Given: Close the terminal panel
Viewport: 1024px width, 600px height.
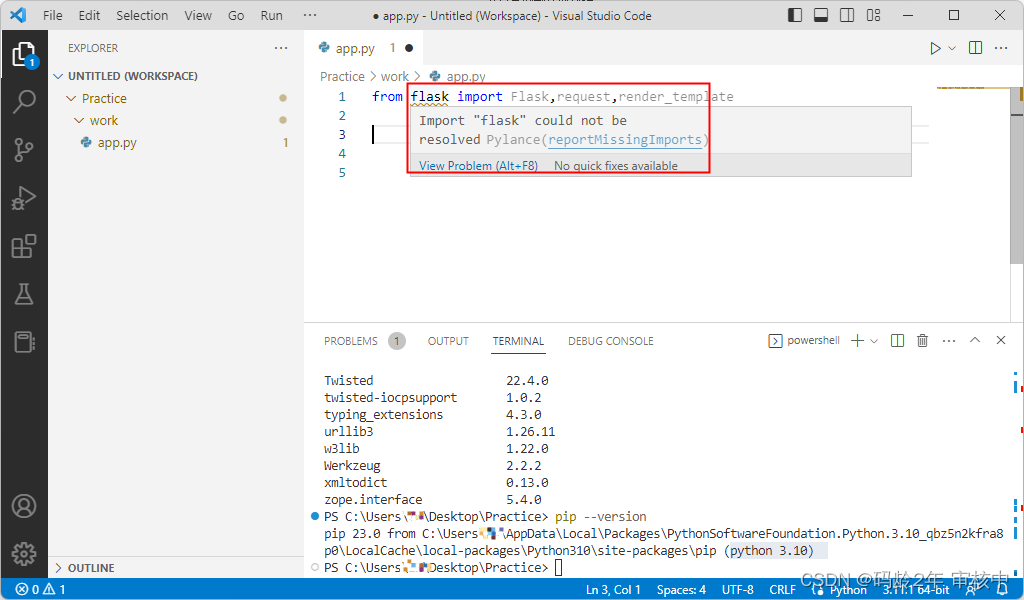Looking at the screenshot, I should 1000,340.
